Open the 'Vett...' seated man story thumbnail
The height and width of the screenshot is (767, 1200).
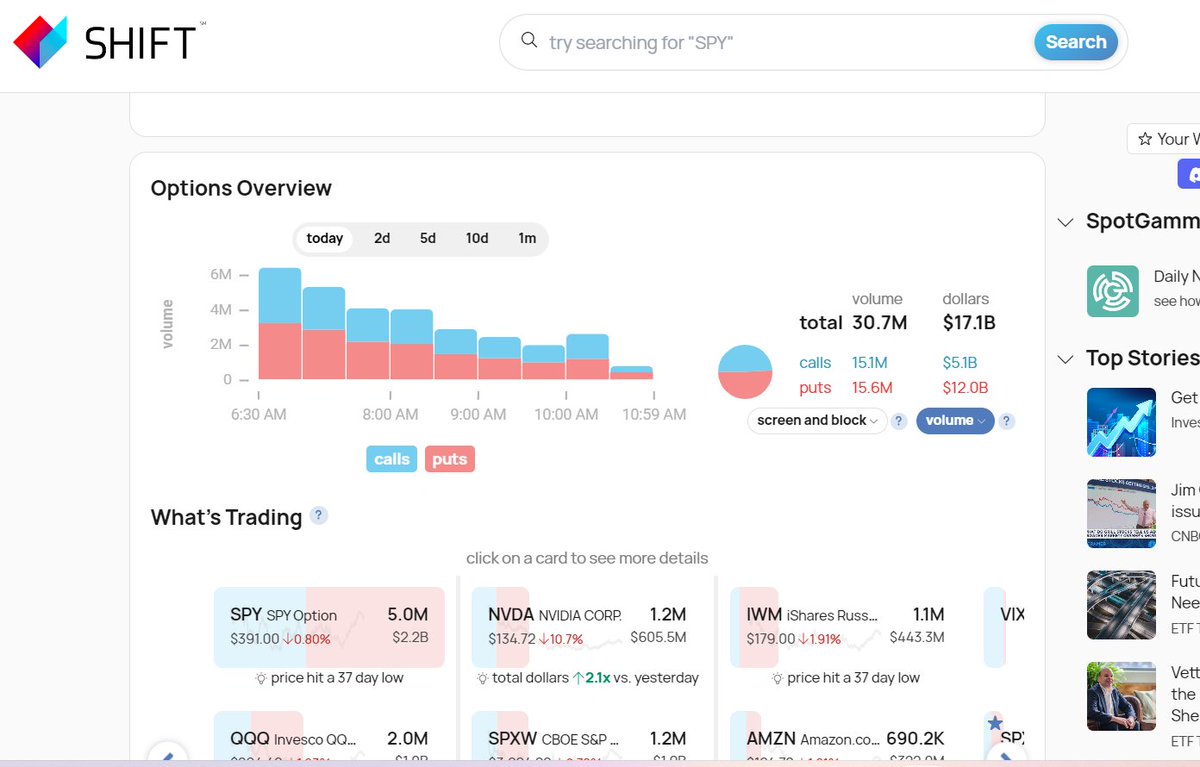coord(1121,696)
